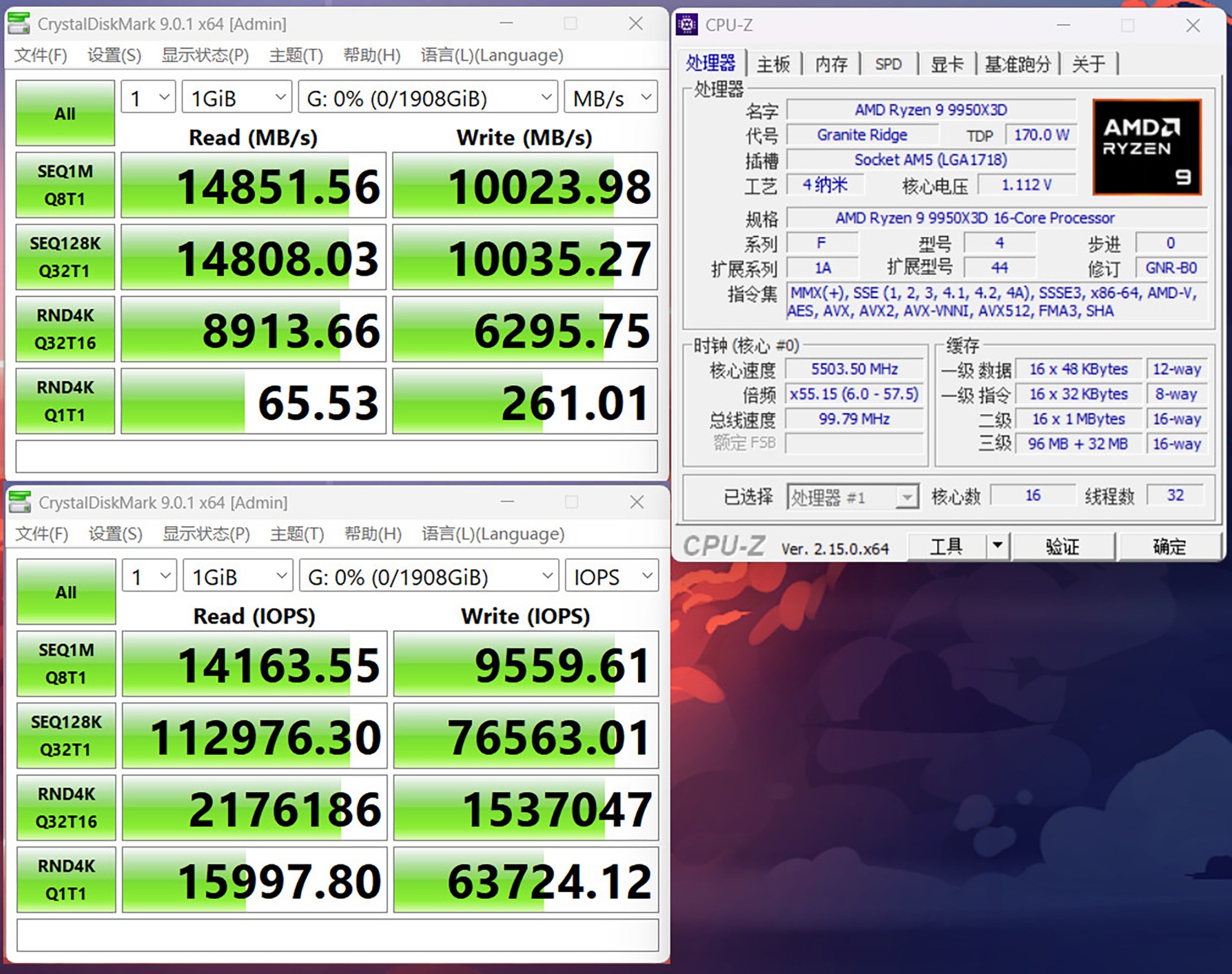Viewport: 1232px width, 974px height.
Task: Click the 验证 (Validate) button in CPU-Z
Action: [1063, 546]
